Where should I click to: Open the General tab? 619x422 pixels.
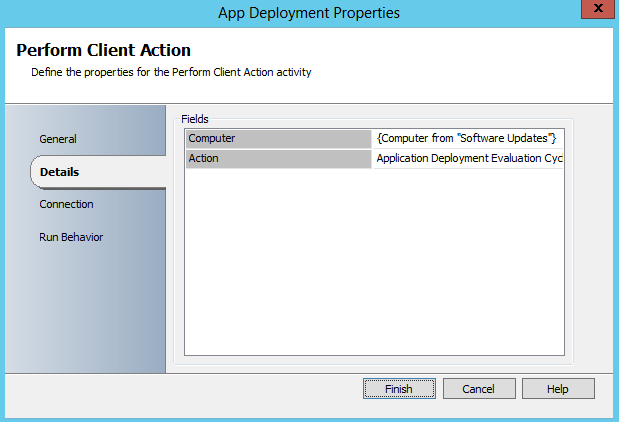pos(58,139)
